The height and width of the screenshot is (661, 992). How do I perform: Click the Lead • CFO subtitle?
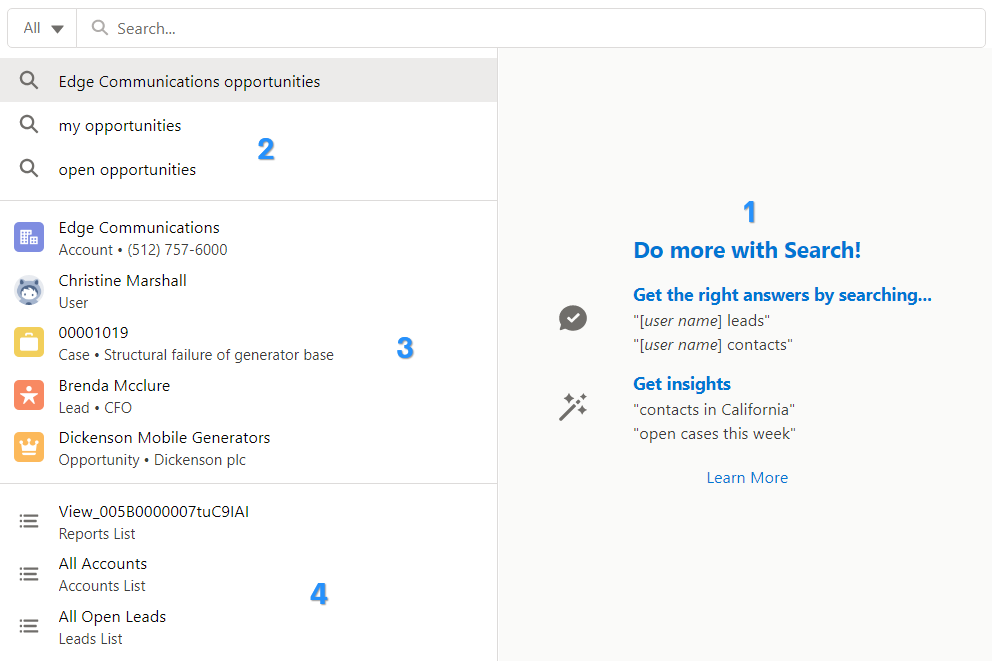point(96,408)
